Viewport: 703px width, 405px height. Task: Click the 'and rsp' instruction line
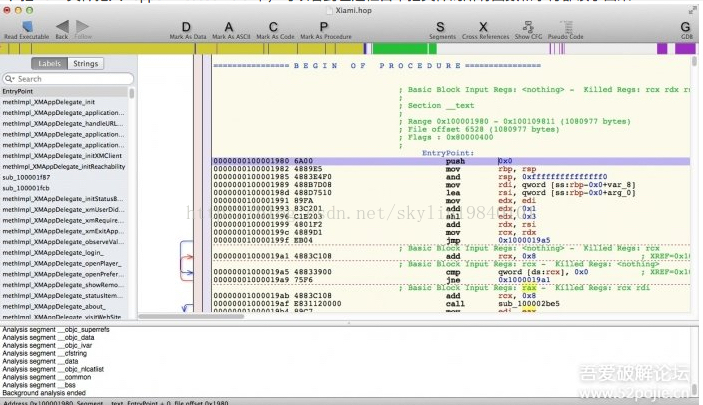click(x=451, y=177)
